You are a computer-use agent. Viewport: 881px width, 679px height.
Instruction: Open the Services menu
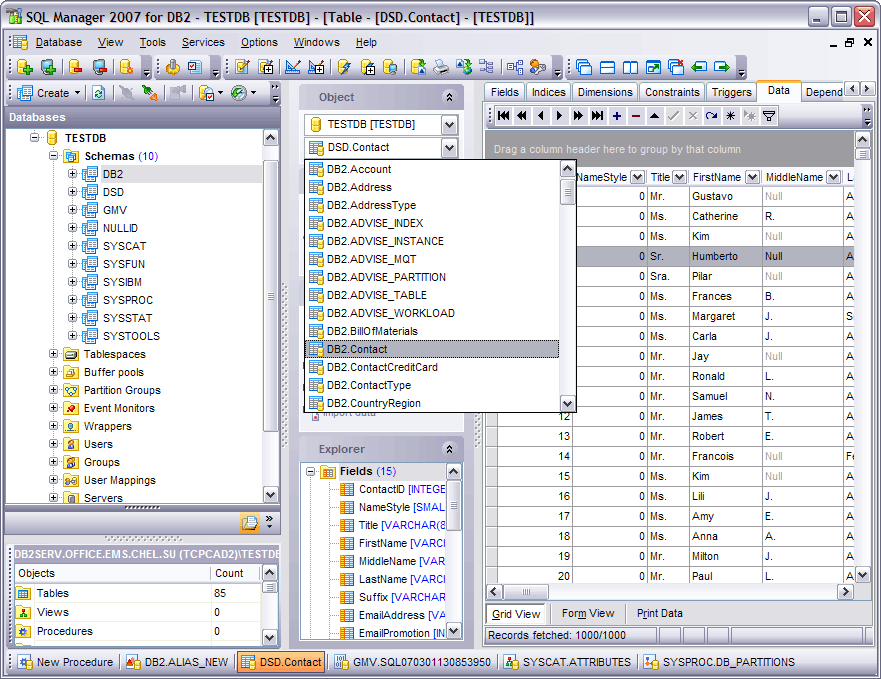pos(203,42)
